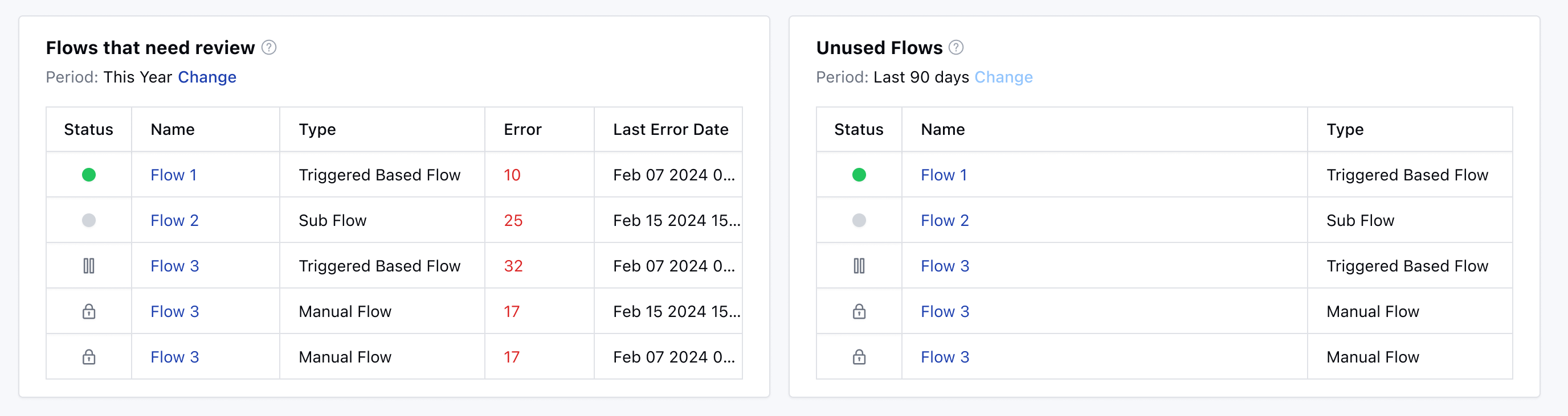Click gray inactive status dot for Sub Flow in review table
The image size is (1568, 416).
click(89, 221)
